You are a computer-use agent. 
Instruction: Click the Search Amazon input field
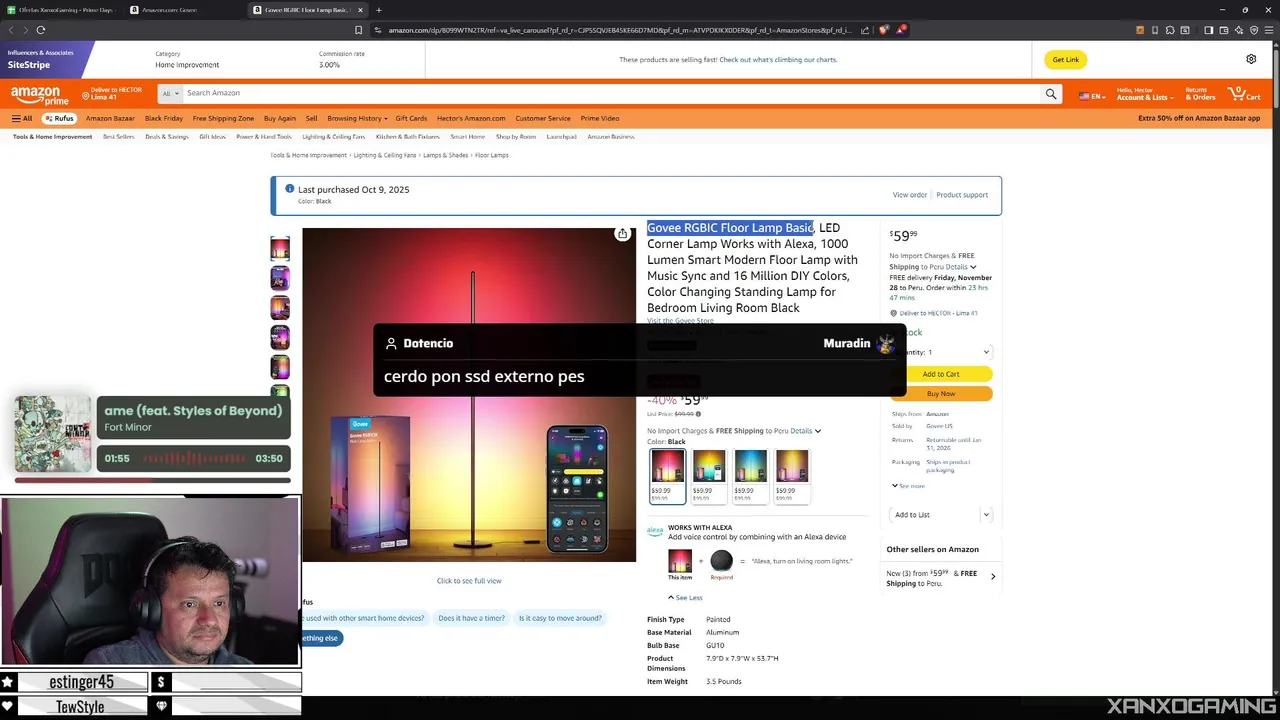pyautogui.click(x=610, y=93)
